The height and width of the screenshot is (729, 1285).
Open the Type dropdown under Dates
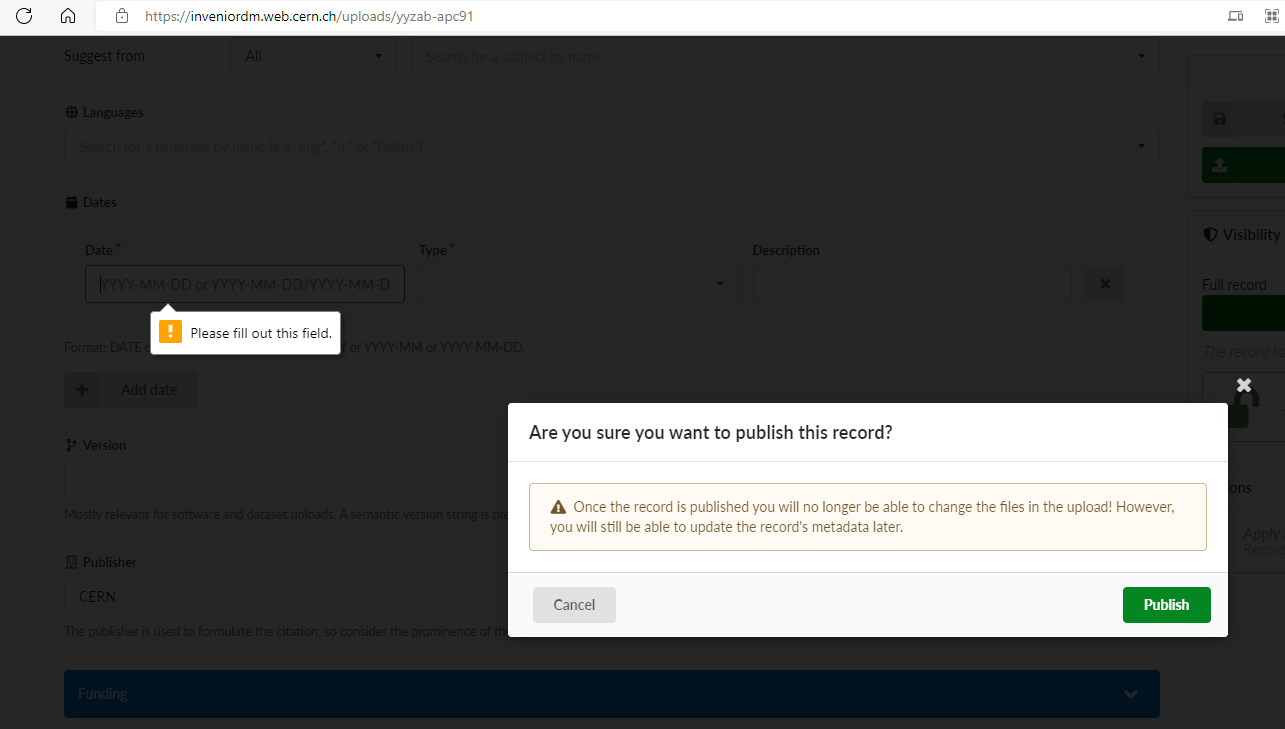point(578,284)
